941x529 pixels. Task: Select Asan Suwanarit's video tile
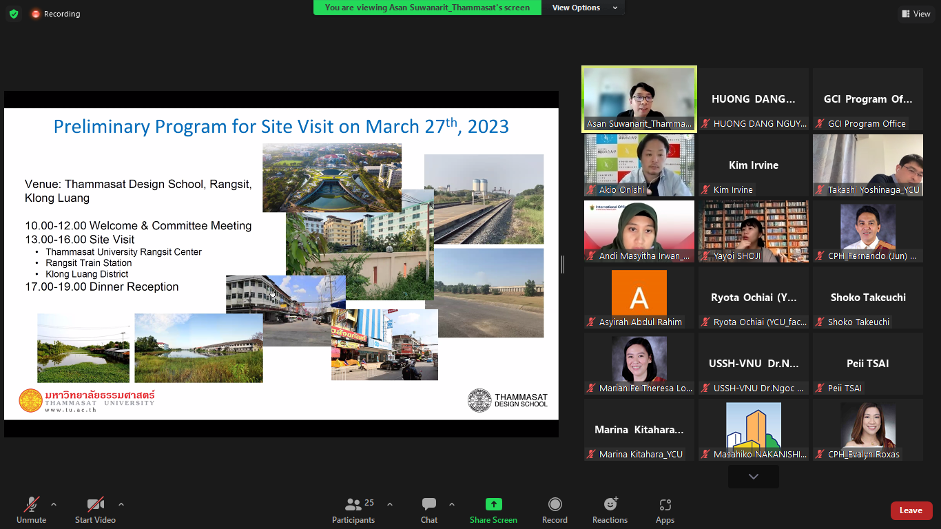point(639,99)
